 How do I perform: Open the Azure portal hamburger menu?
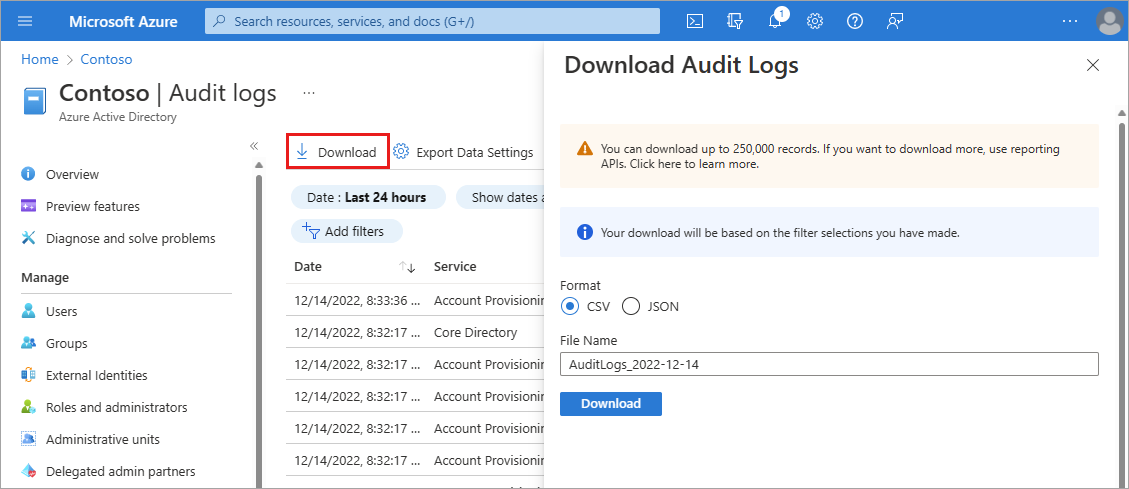coord(25,21)
